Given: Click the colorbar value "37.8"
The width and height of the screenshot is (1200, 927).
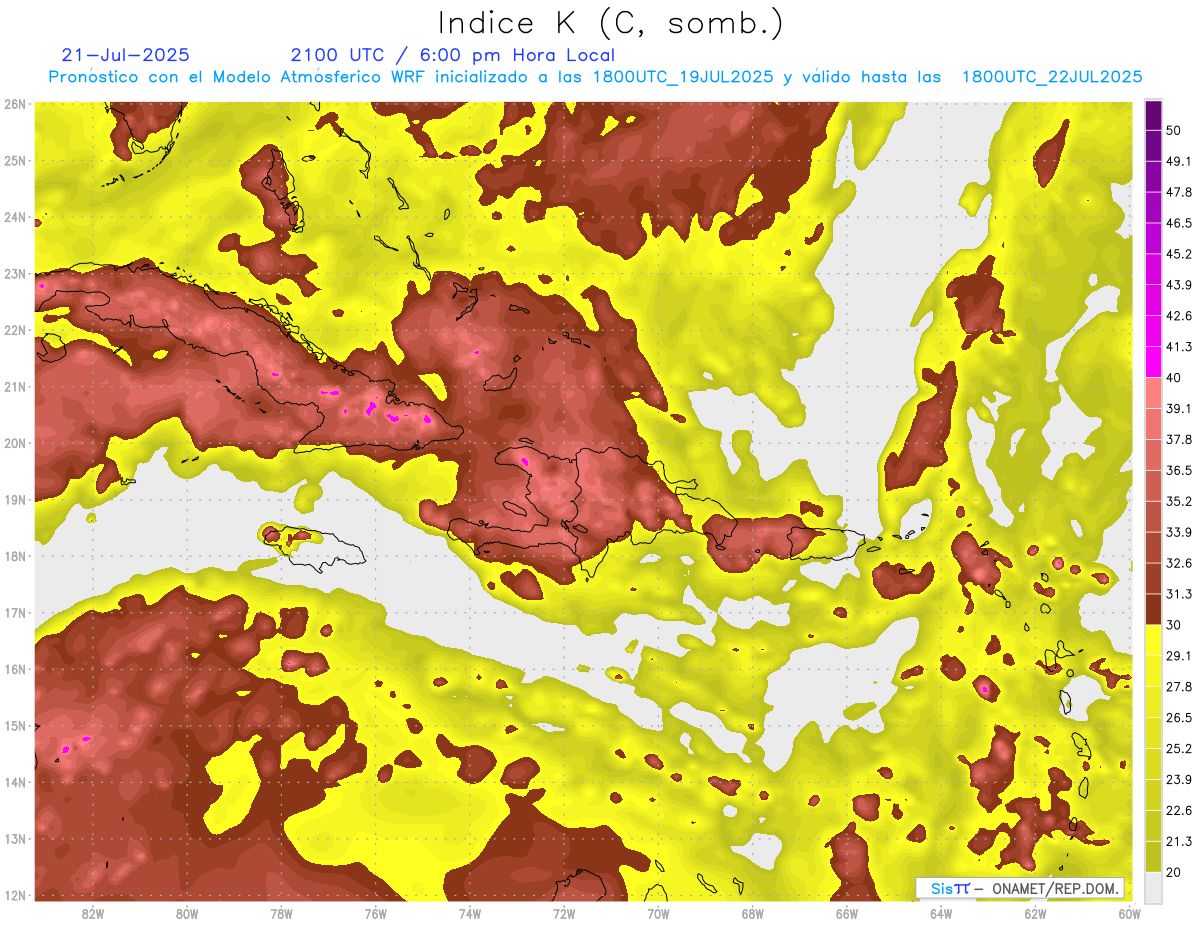Looking at the screenshot, I should [x=1178, y=439].
